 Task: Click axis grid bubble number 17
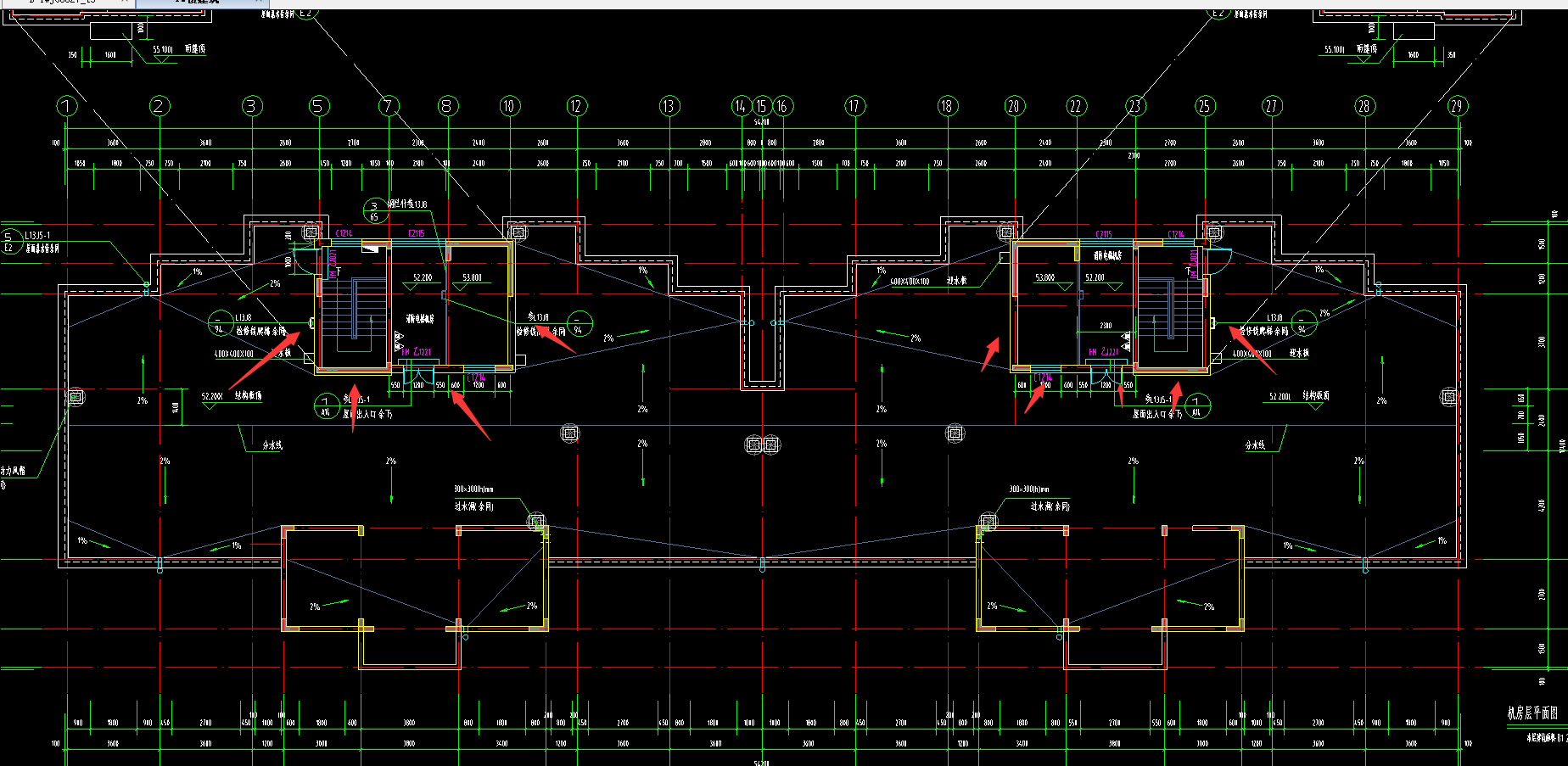(854, 106)
